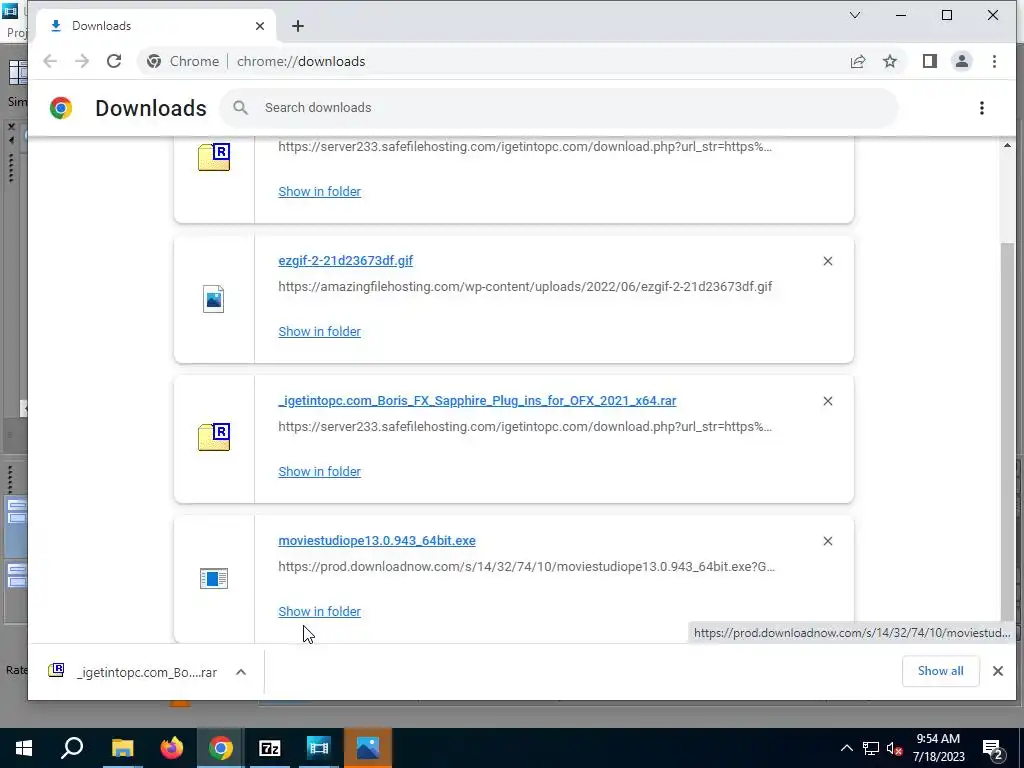Expand options chevron for _igetintopc.com_Bo....rar in the download shelf
Viewport: 1024px width, 768px height.
coord(241,672)
